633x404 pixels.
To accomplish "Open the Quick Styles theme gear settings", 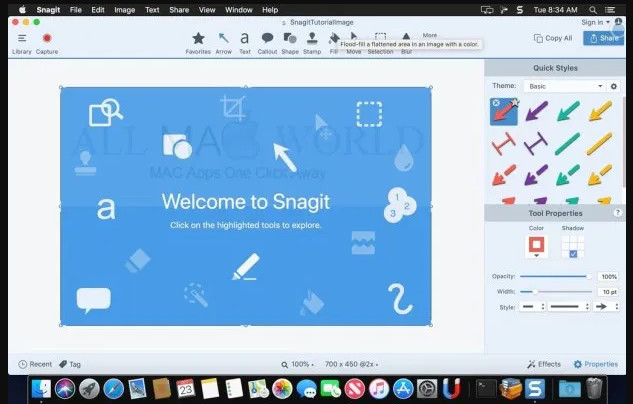I will coord(614,86).
